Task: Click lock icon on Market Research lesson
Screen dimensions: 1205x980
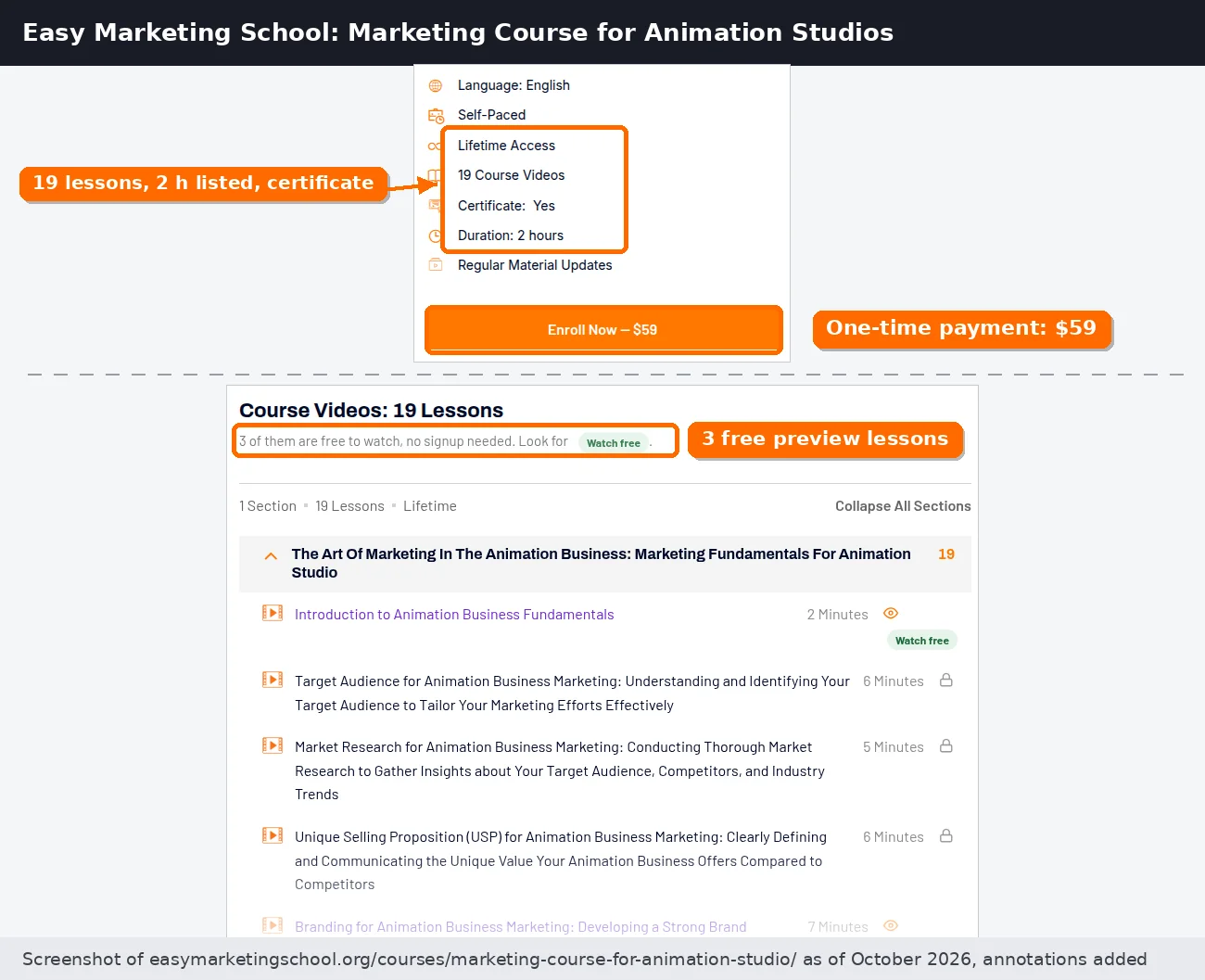Action: click(x=946, y=745)
